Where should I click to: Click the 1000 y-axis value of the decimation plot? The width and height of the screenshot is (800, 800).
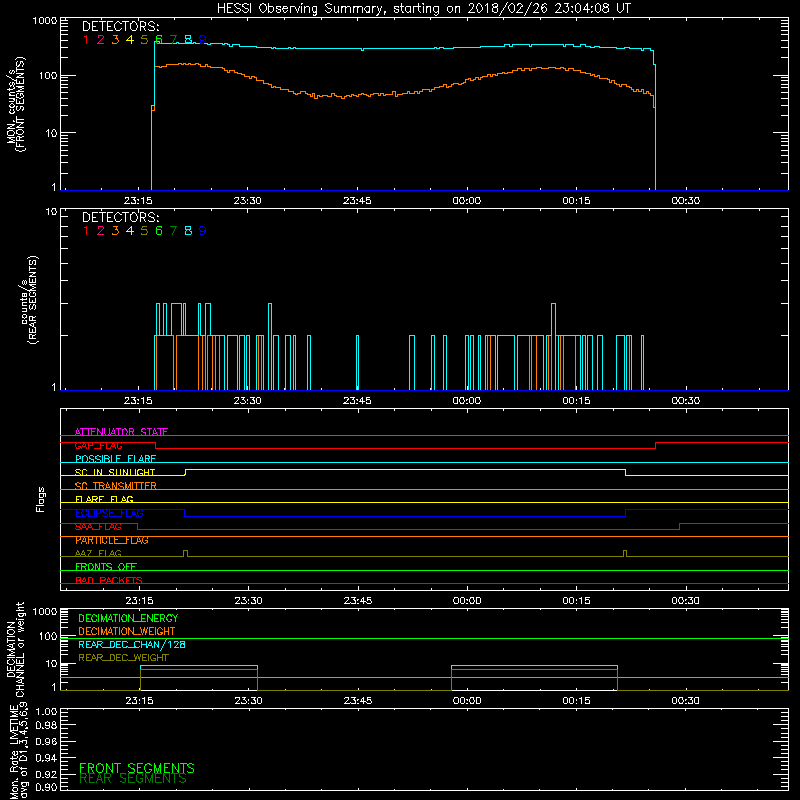click(x=45, y=612)
